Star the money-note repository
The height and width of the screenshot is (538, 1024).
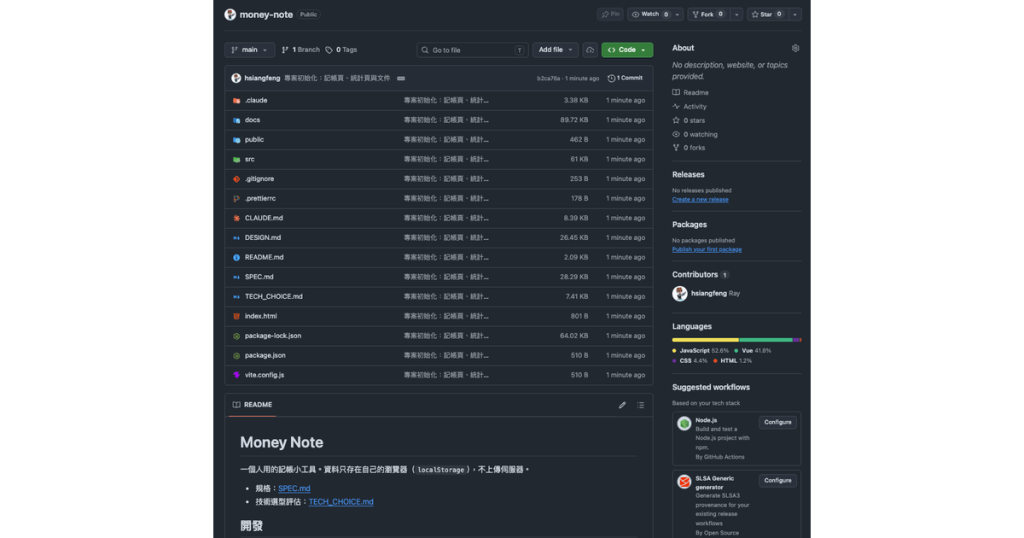coord(767,14)
